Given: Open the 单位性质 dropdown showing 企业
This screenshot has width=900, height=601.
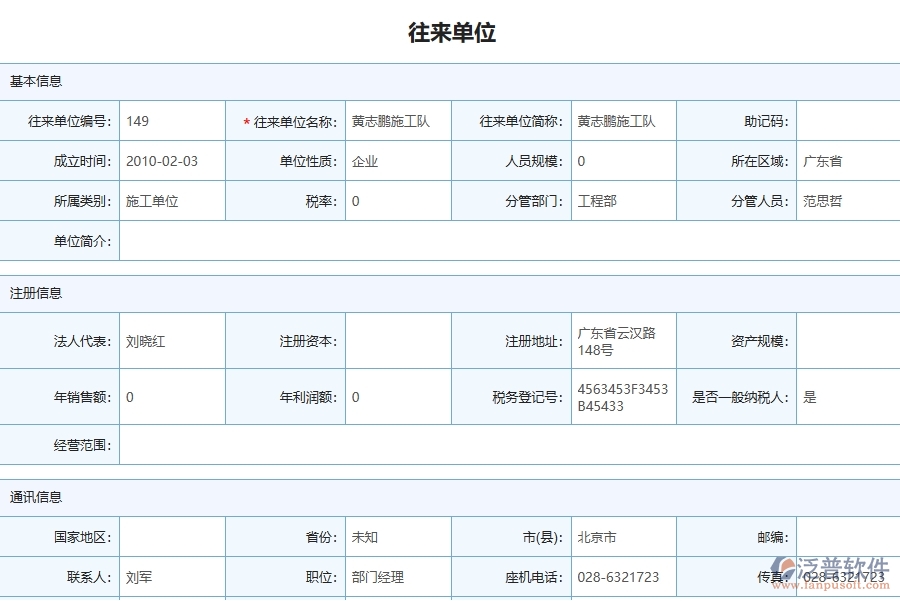Looking at the screenshot, I should (395, 160).
